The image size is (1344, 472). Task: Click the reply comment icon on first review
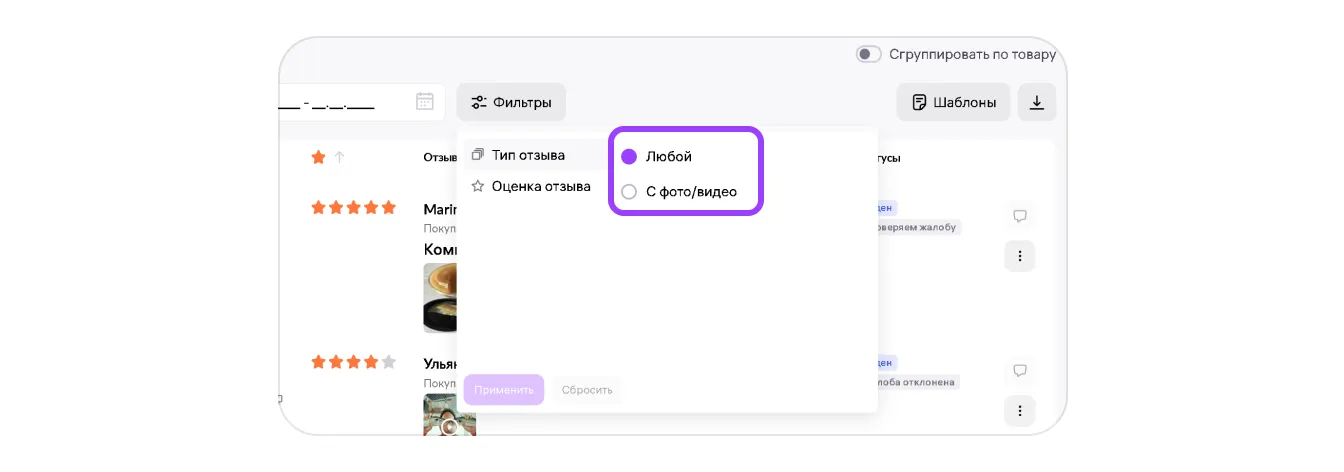click(x=1019, y=216)
